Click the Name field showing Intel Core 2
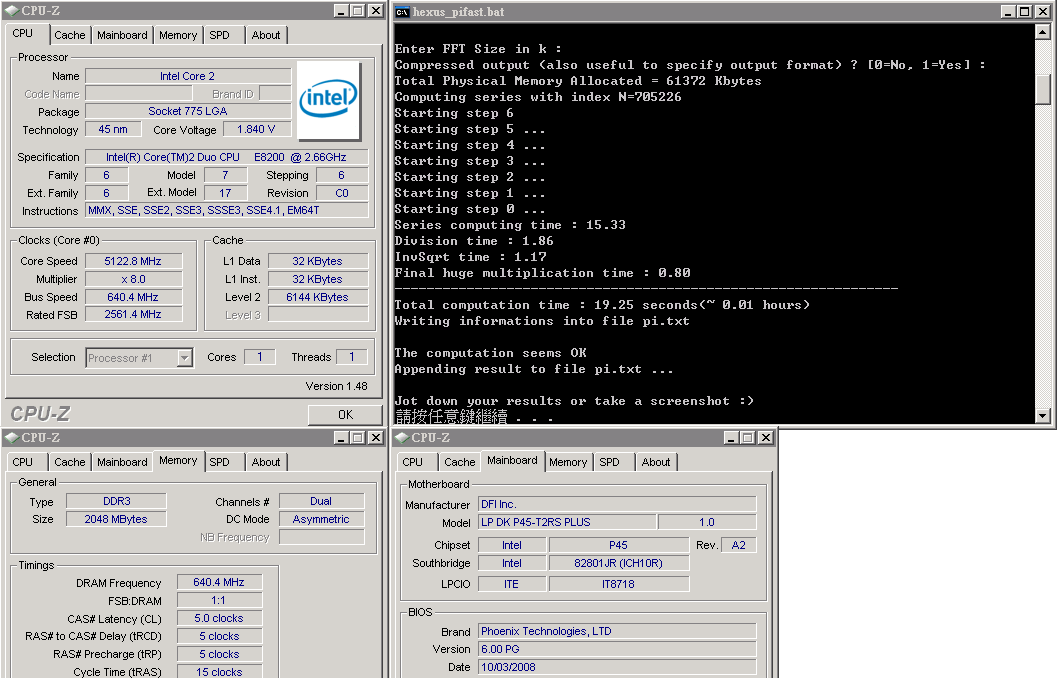Image resolution: width=1057 pixels, height=678 pixels. tap(188, 76)
